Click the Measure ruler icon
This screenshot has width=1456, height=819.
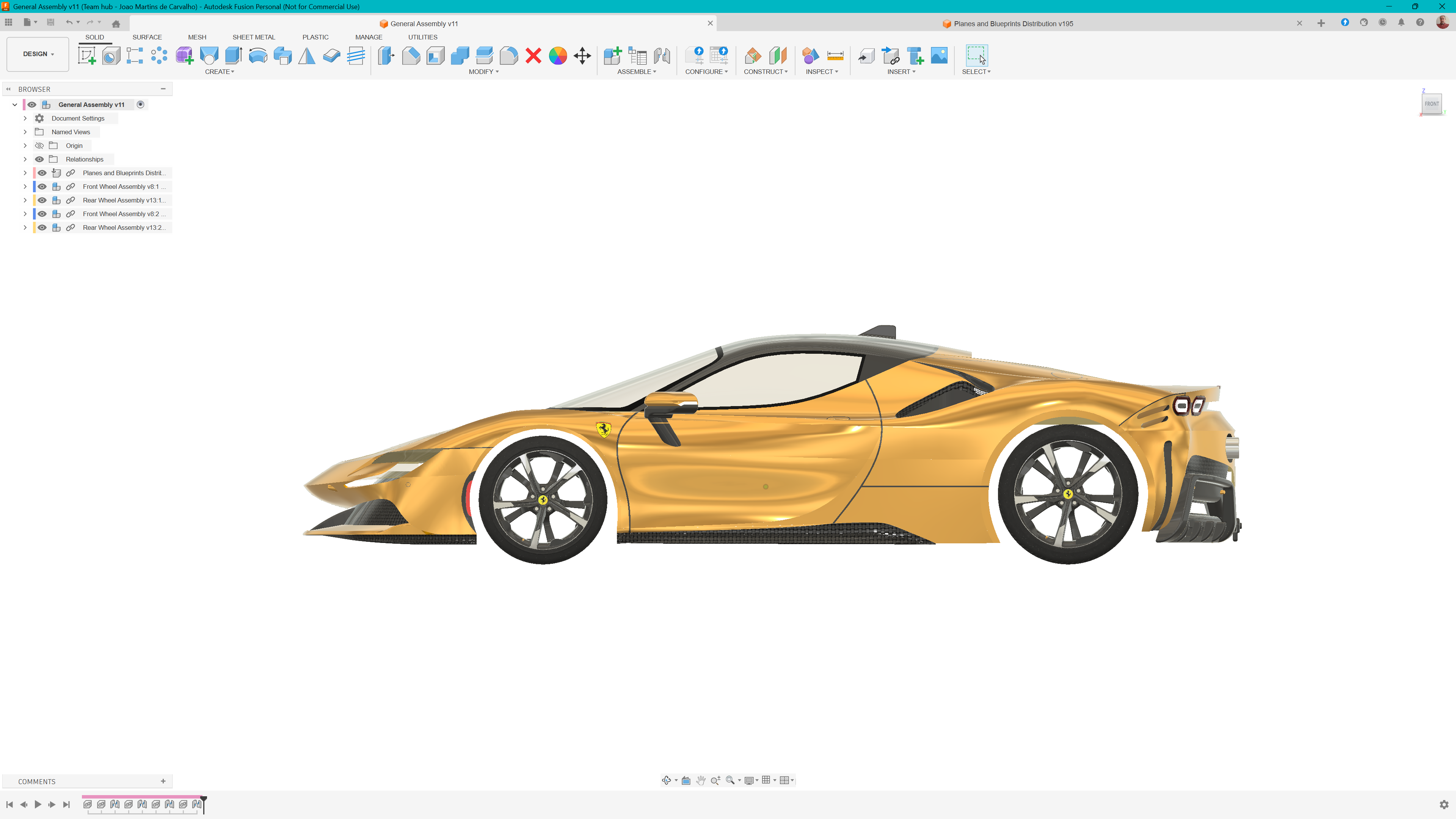pyautogui.click(x=835, y=55)
